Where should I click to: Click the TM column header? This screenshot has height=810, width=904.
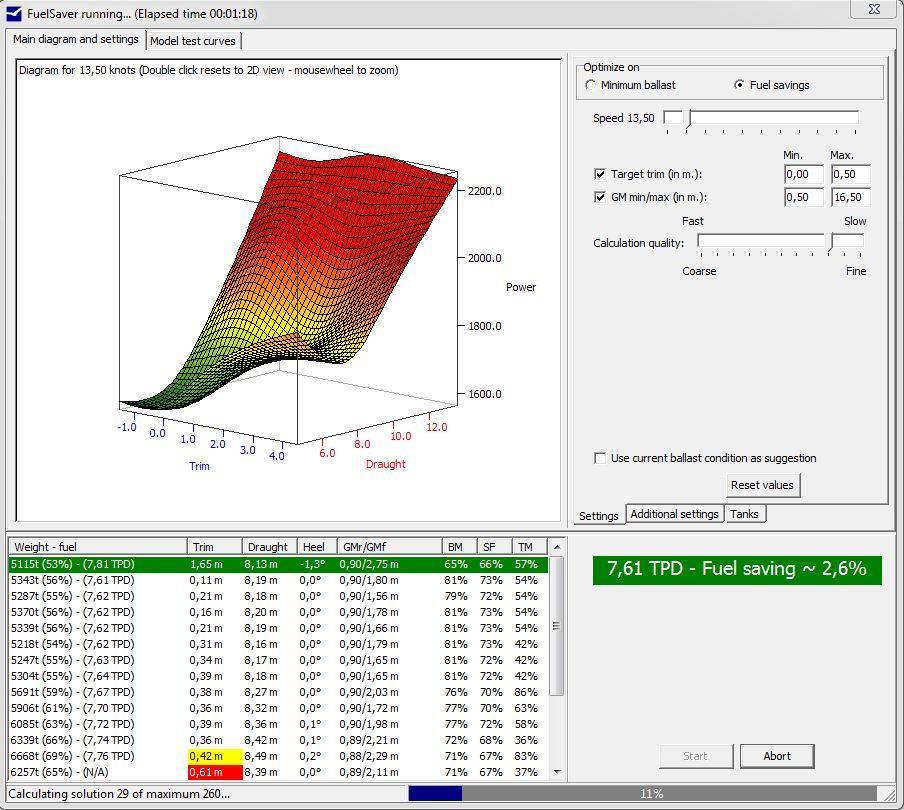[530, 547]
